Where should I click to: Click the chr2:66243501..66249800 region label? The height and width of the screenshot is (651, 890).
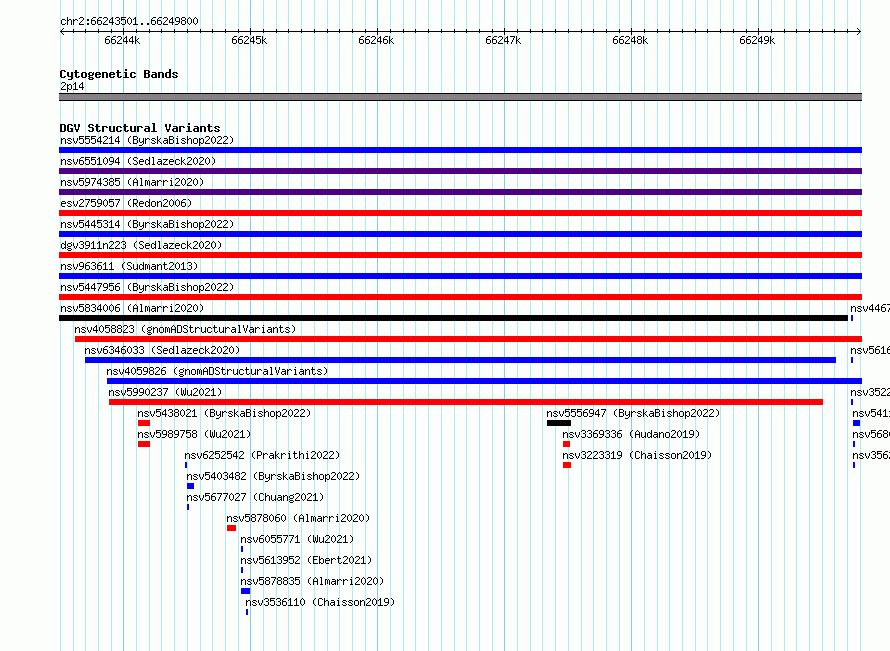tap(129, 21)
